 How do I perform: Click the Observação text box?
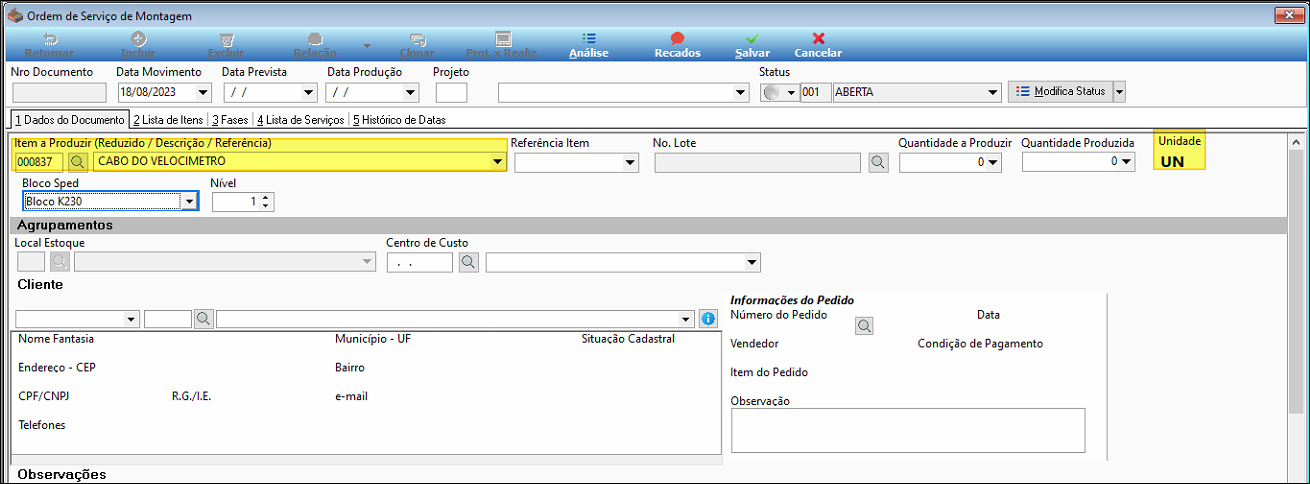pos(908,430)
